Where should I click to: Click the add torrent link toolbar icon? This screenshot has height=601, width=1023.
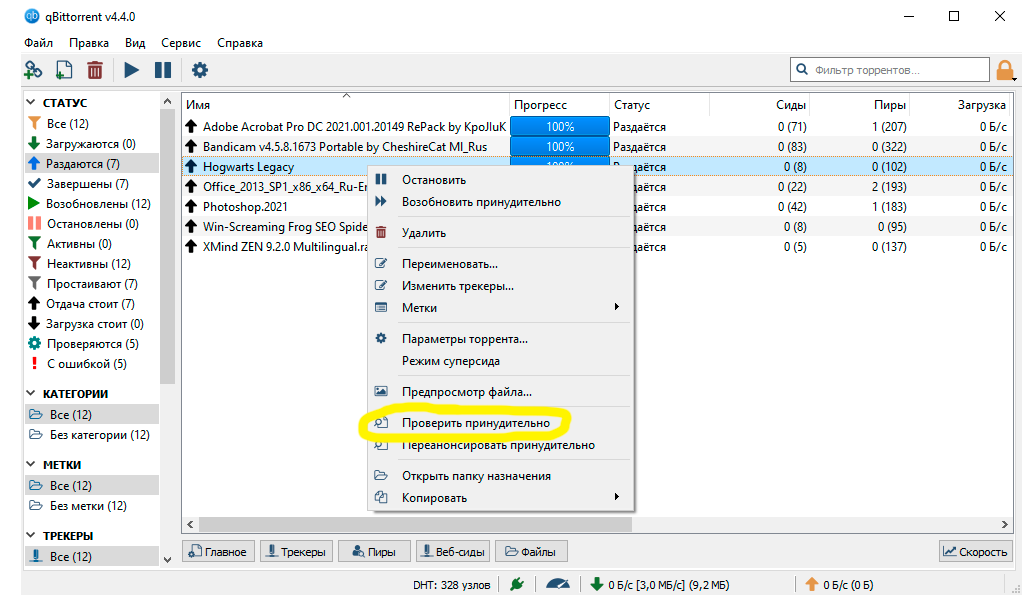point(33,70)
